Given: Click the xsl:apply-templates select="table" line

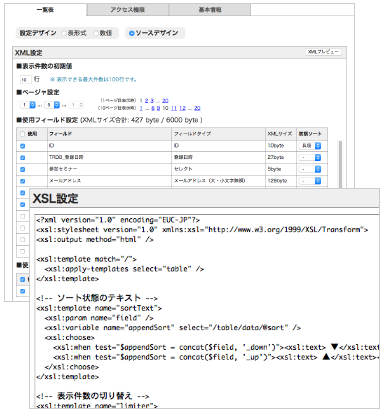Looking at the screenshot, I should tap(124, 269).
